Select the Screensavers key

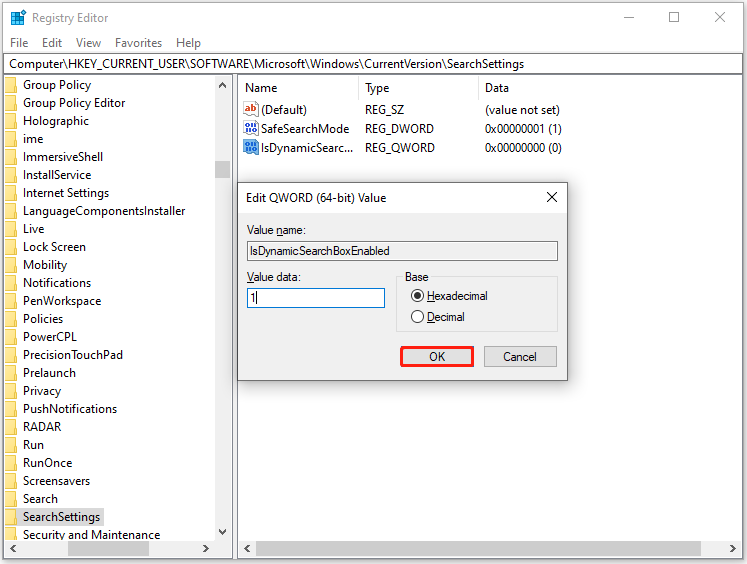pyautogui.click(x=56, y=481)
